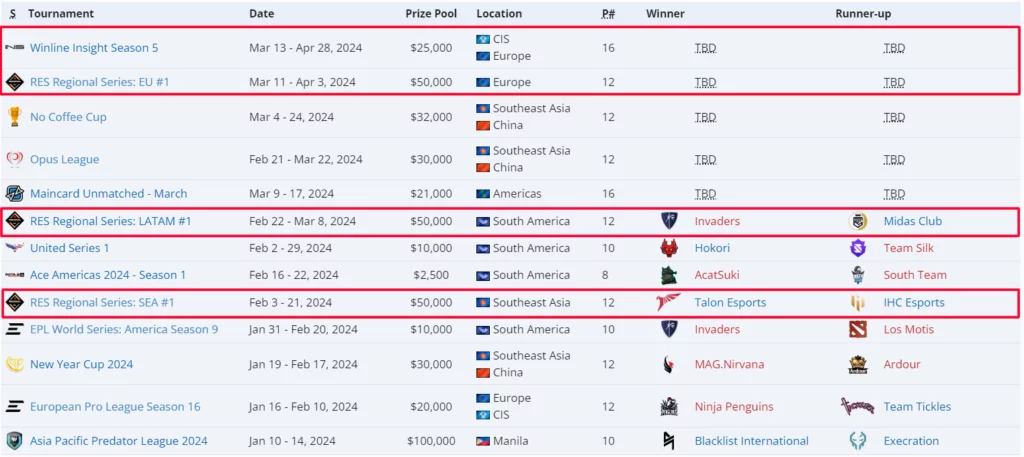The width and height of the screenshot is (1024, 457).
Task: Sort by the Tournament column header
Action: point(61,14)
